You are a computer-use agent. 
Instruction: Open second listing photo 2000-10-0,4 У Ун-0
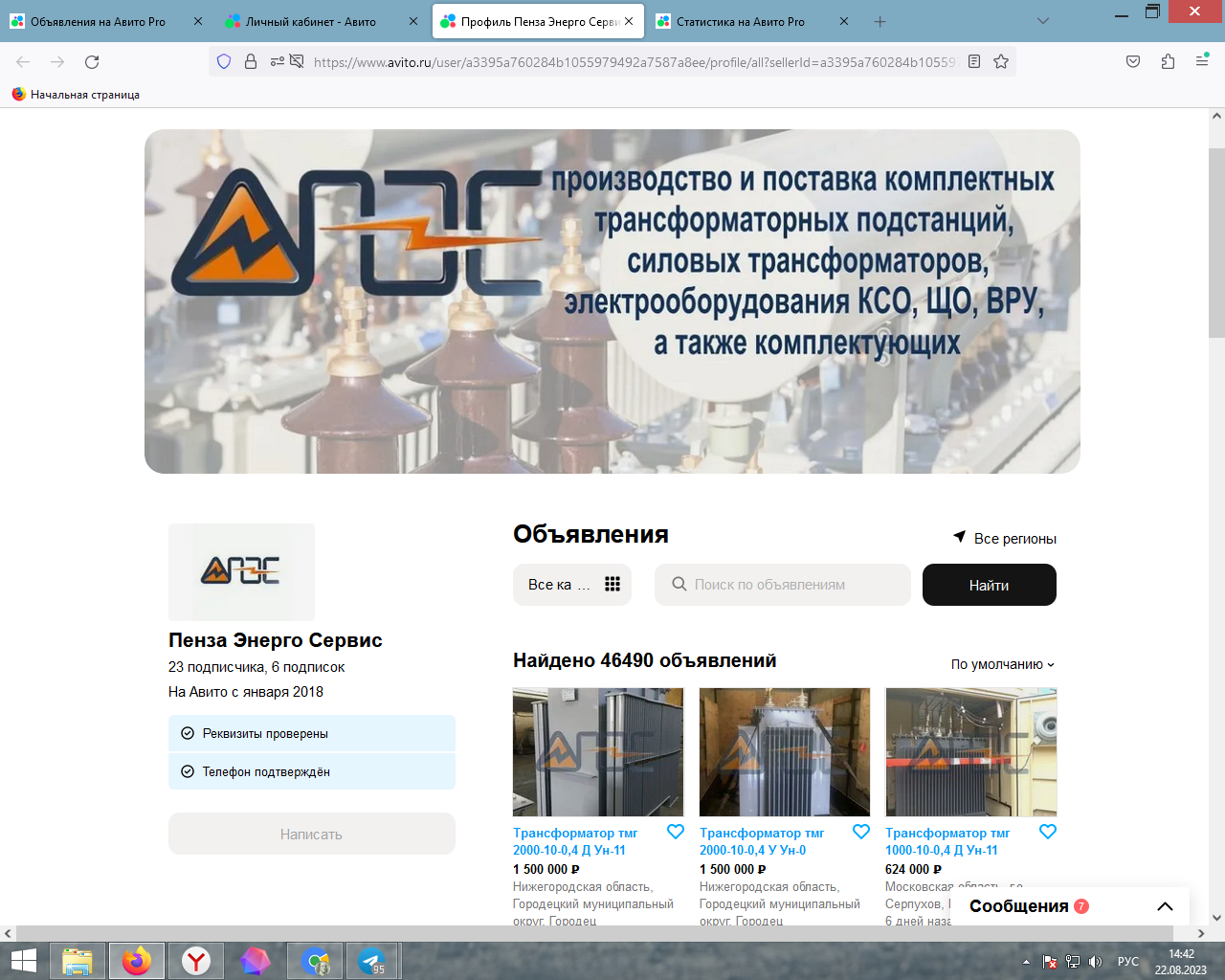click(x=785, y=752)
